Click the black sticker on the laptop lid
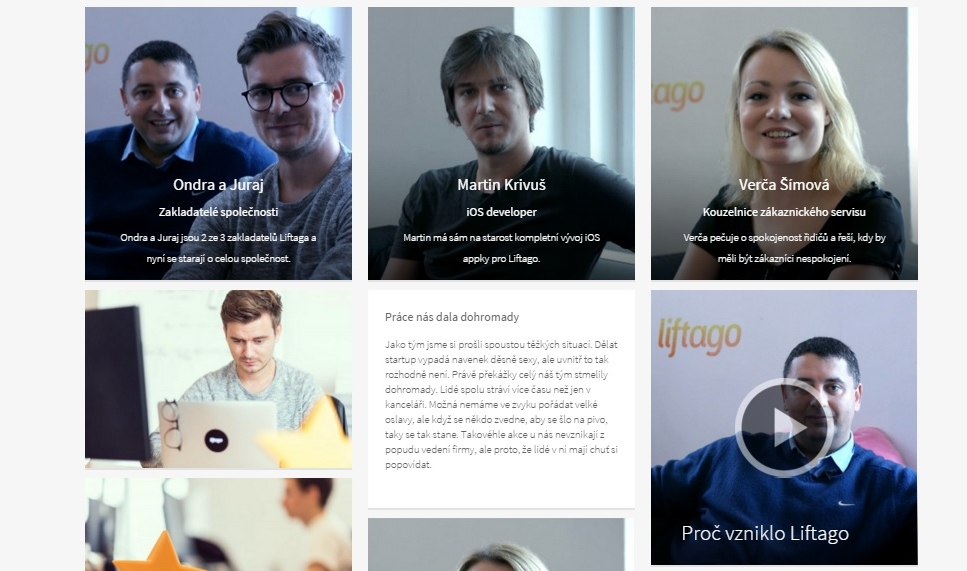This screenshot has height=571, width=967. (216, 441)
